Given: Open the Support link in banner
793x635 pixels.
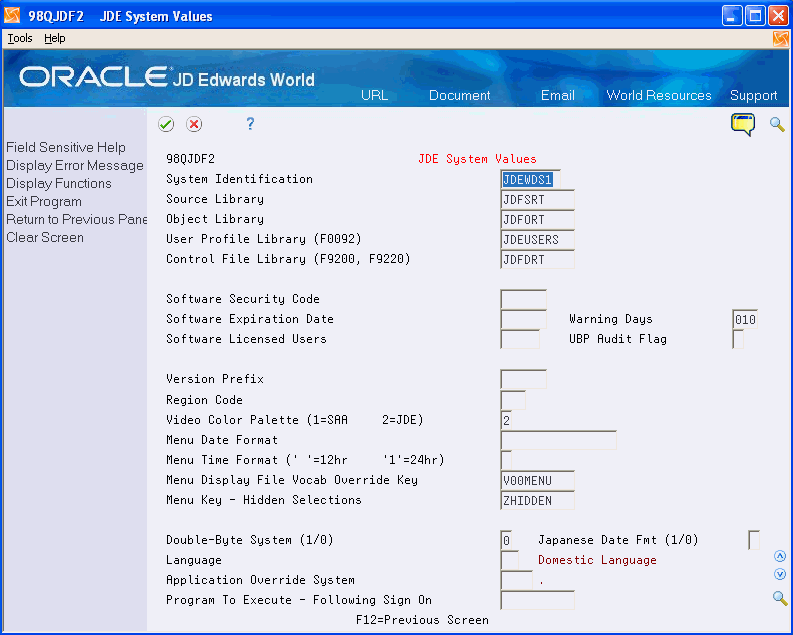Looking at the screenshot, I should click(754, 95).
